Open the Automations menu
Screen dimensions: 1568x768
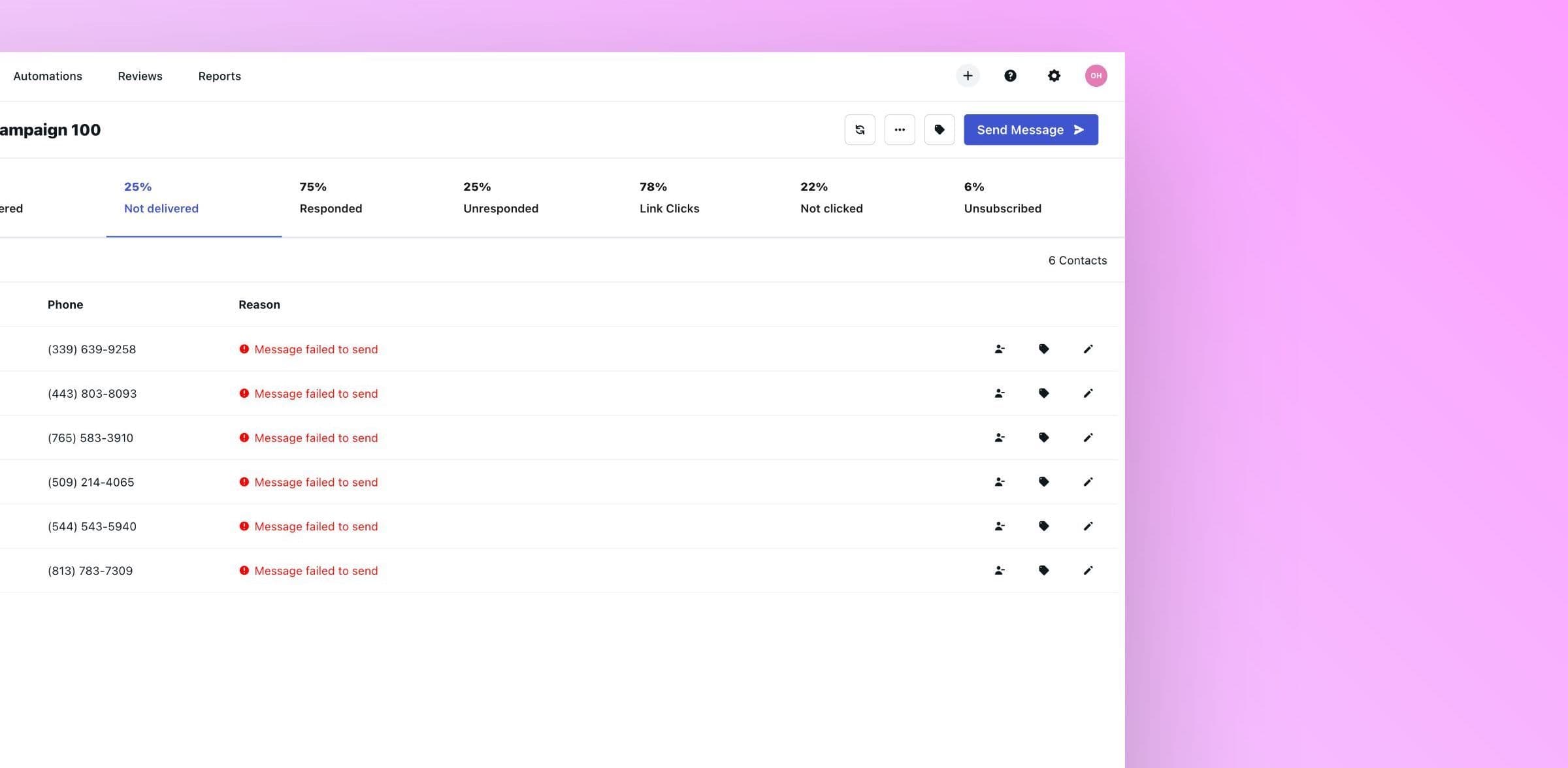point(47,76)
